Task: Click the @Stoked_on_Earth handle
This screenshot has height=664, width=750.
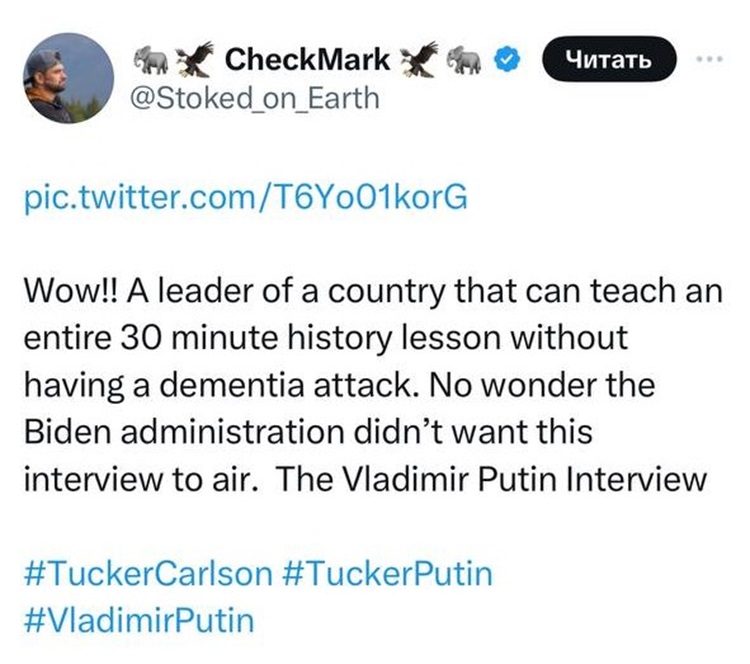Action: 252,99
